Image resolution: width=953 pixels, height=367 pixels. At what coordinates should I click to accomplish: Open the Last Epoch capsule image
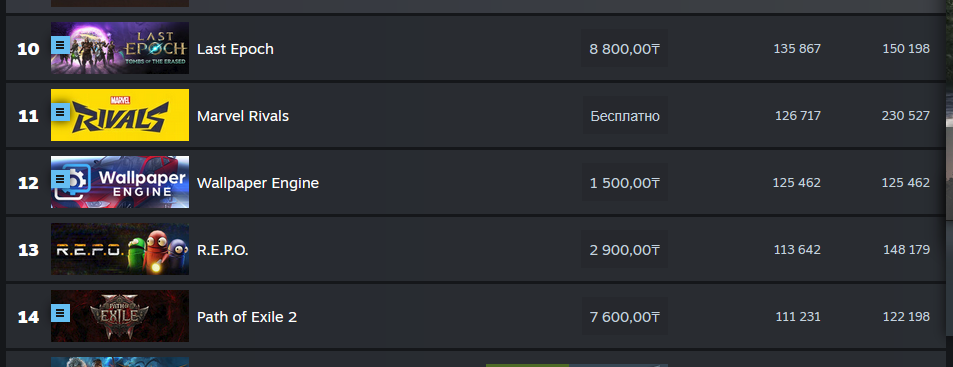click(120, 48)
